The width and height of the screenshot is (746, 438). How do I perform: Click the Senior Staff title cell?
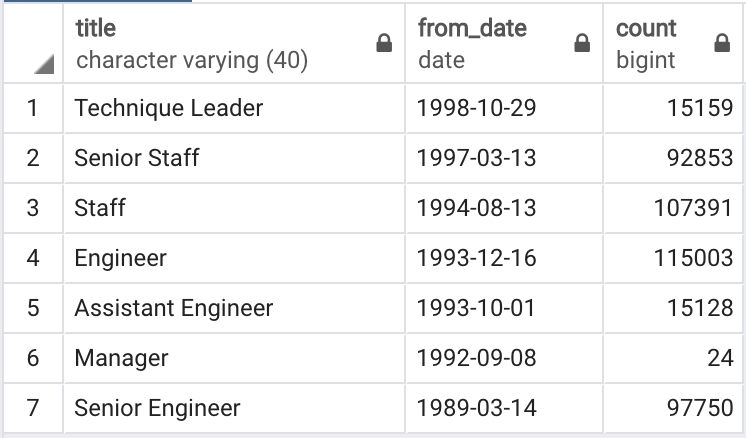136,158
